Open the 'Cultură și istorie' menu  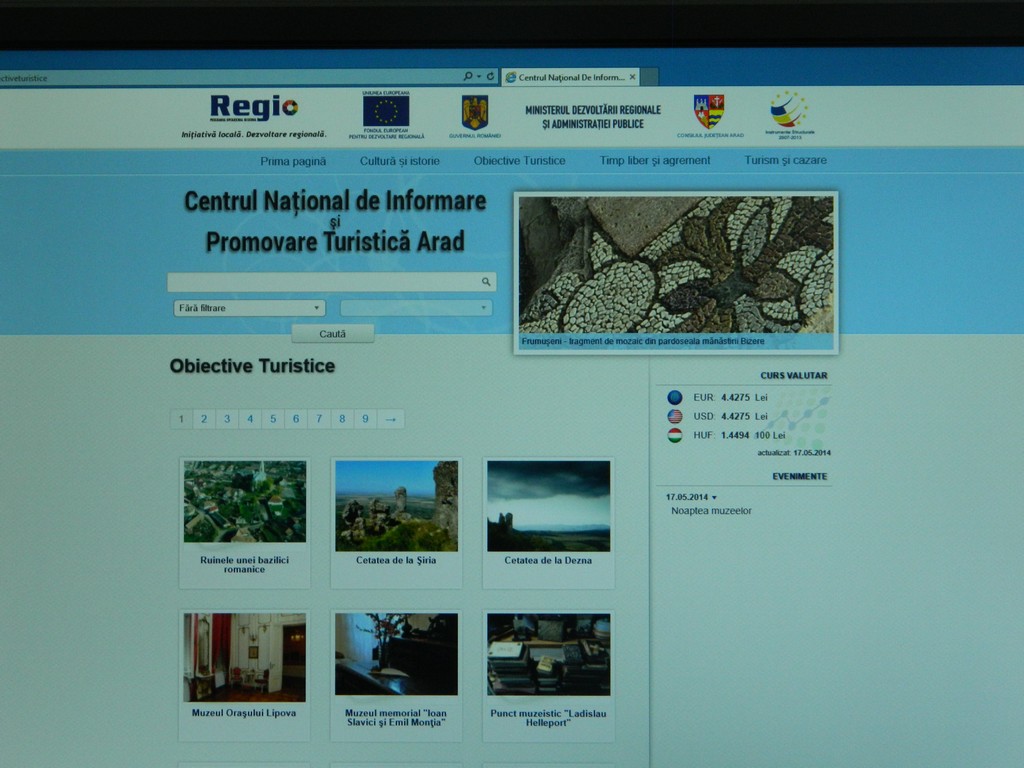(x=399, y=160)
